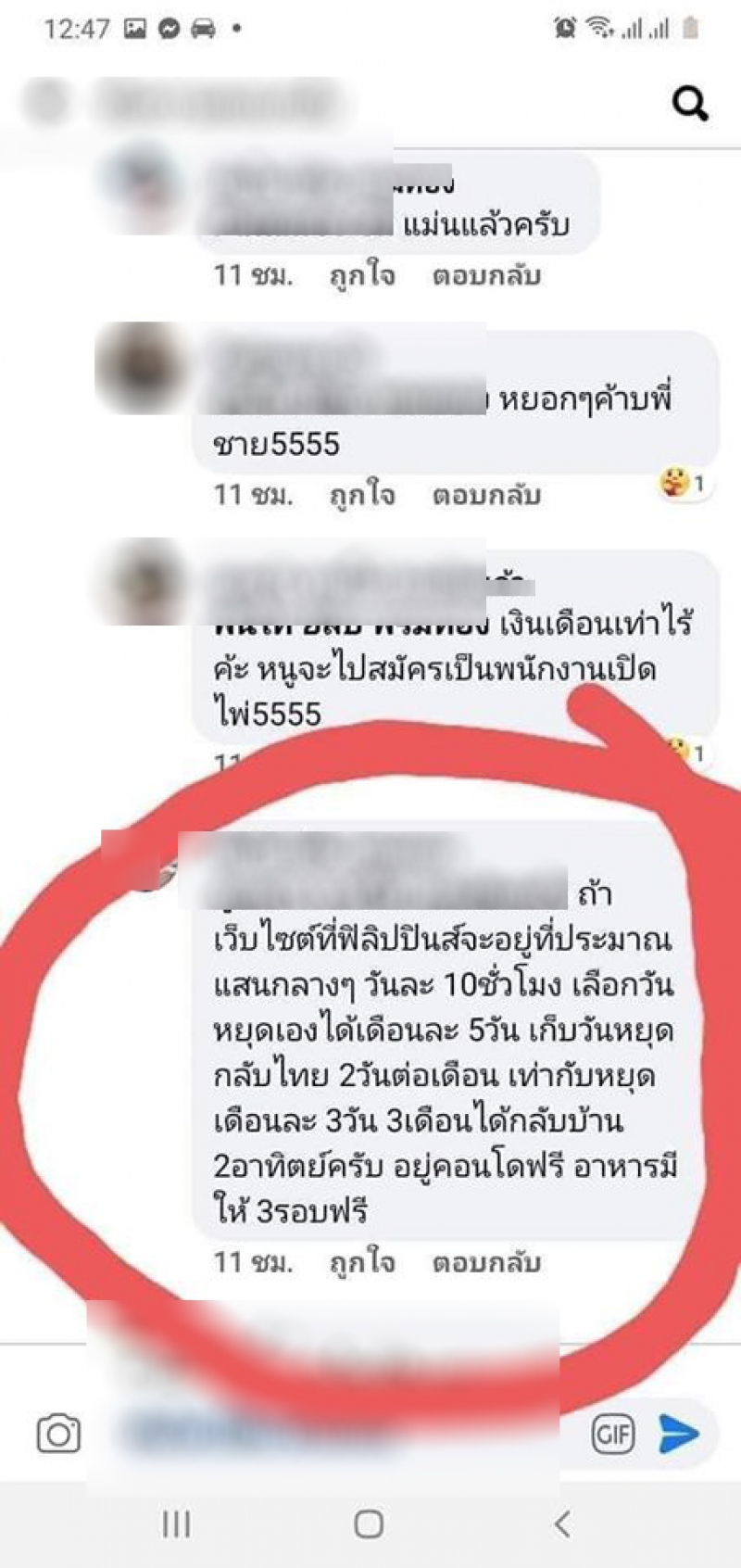Open profile picture of second commenter
The width and height of the screenshot is (741, 1568).
(x=140, y=366)
